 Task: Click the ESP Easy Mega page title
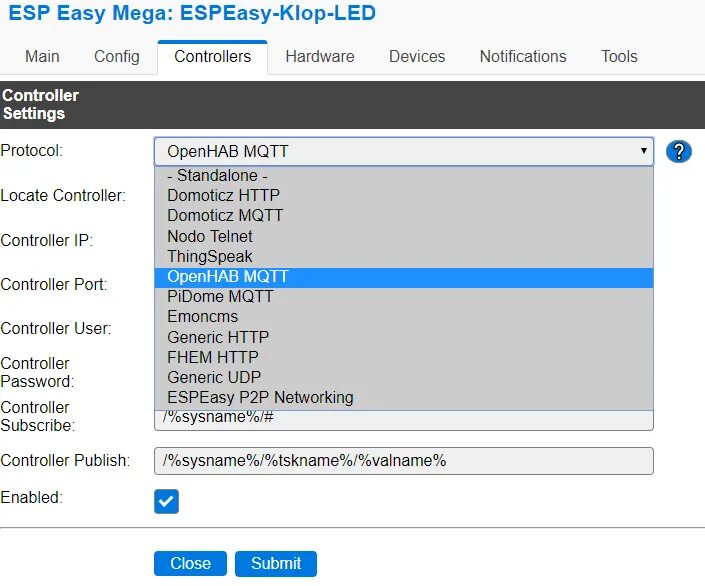(x=192, y=13)
